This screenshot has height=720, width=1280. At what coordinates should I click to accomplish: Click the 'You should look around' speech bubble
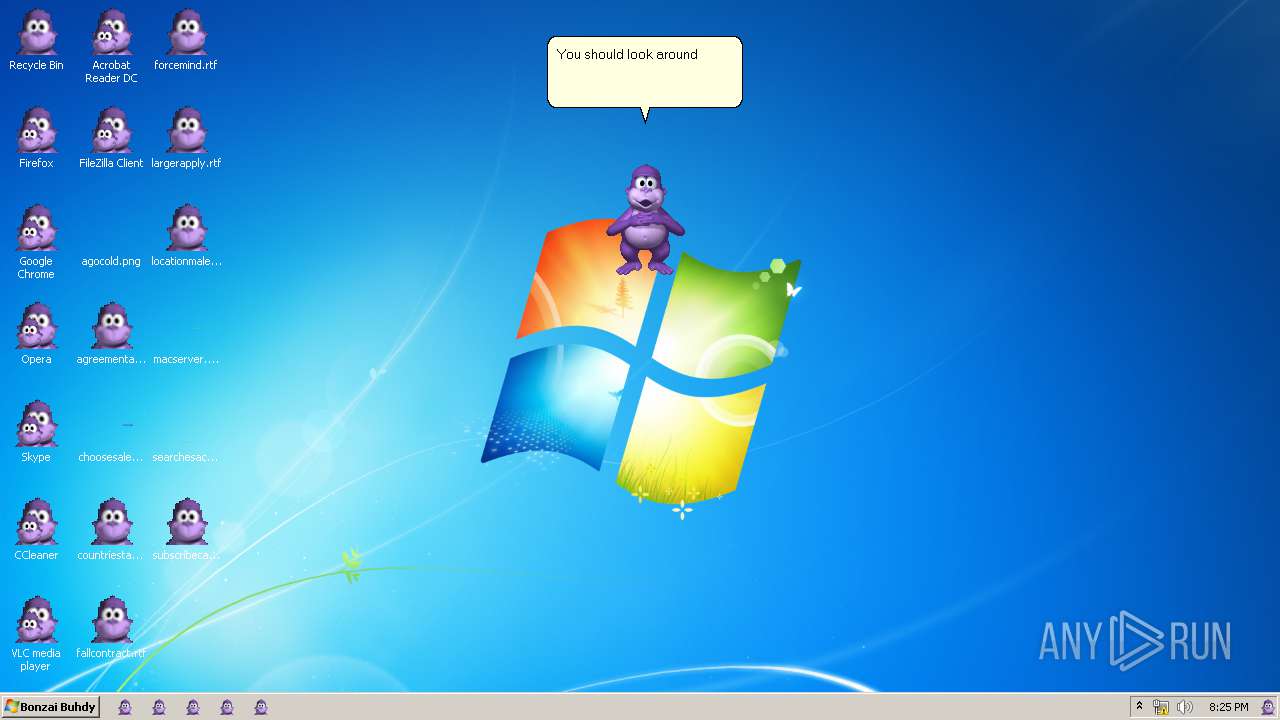pos(645,72)
